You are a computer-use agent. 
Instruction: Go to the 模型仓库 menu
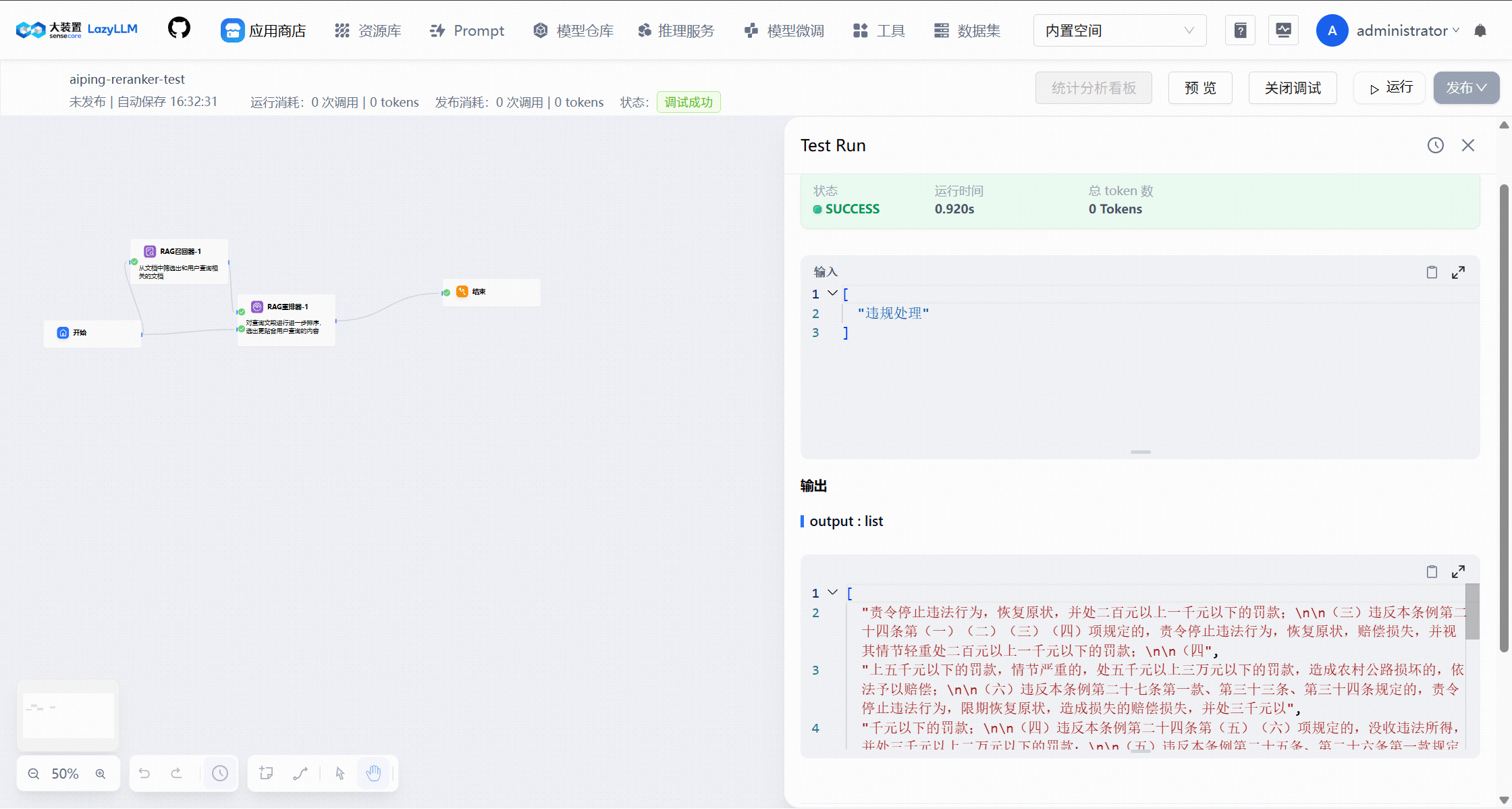pyautogui.click(x=573, y=30)
